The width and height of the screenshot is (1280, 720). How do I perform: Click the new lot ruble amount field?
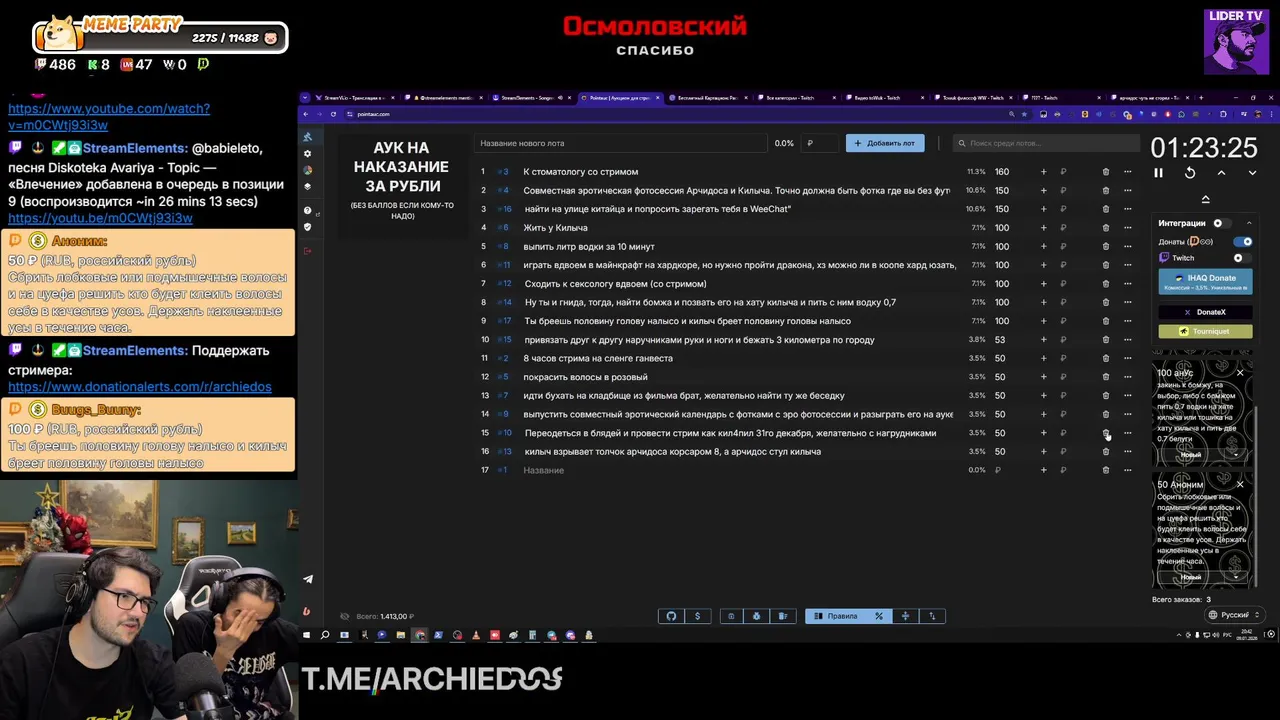[x=820, y=143]
